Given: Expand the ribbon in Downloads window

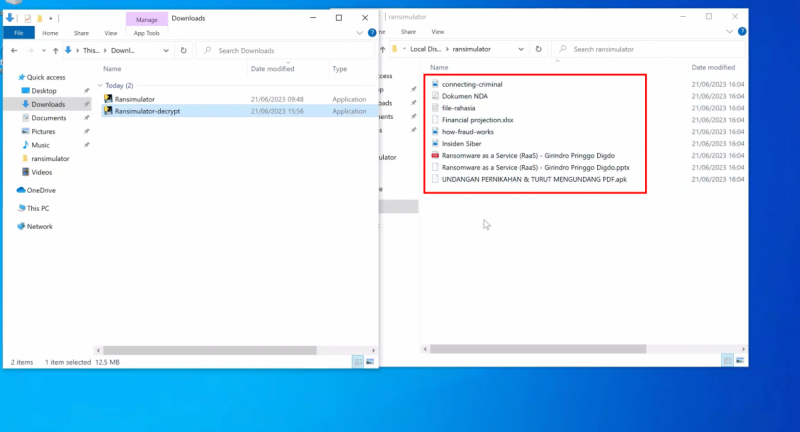Looking at the screenshot, I should coord(360,33).
